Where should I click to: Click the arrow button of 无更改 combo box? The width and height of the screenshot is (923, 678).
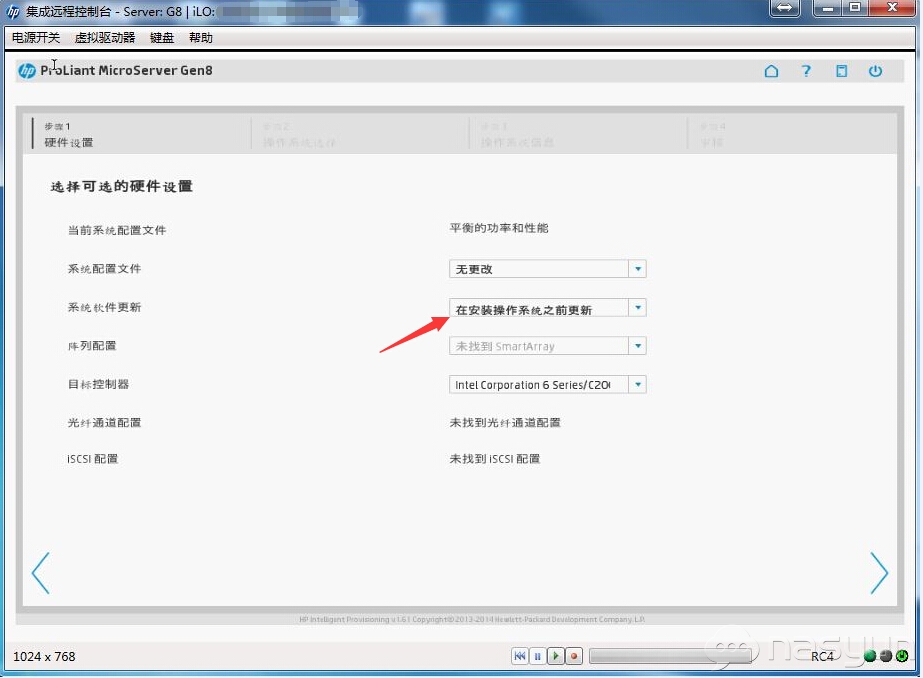click(x=638, y=269)
